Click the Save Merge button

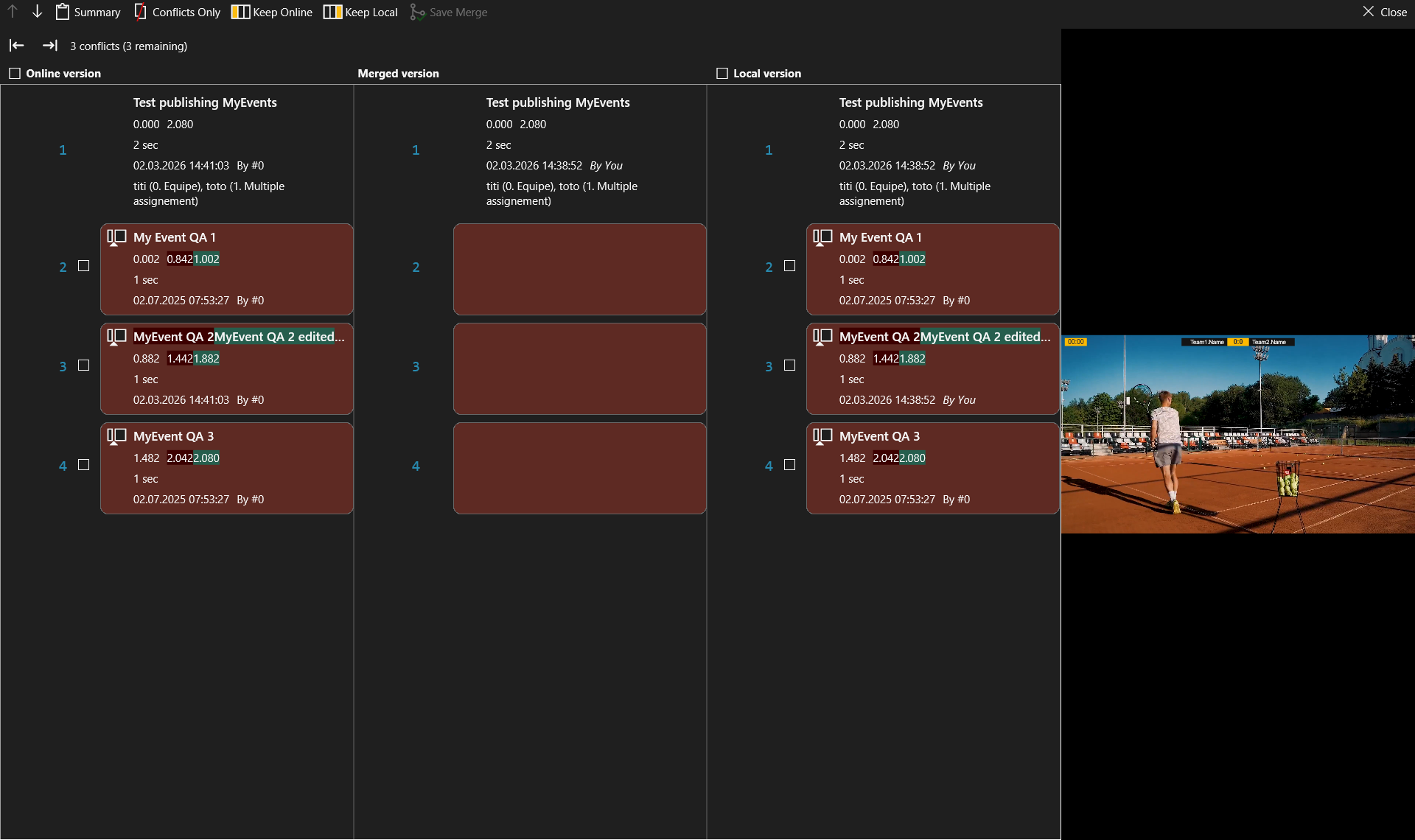(449, 12)
